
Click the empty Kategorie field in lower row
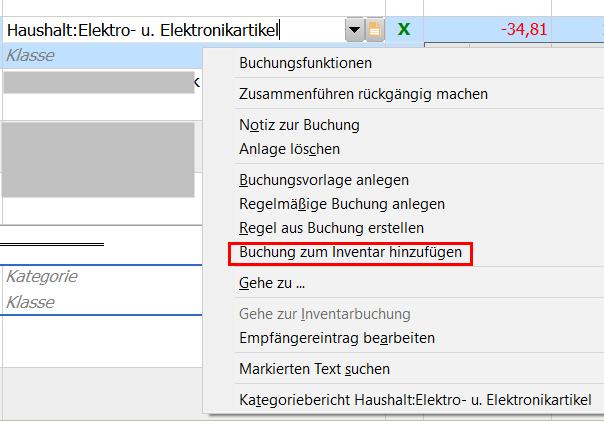[x=102, y=277]
